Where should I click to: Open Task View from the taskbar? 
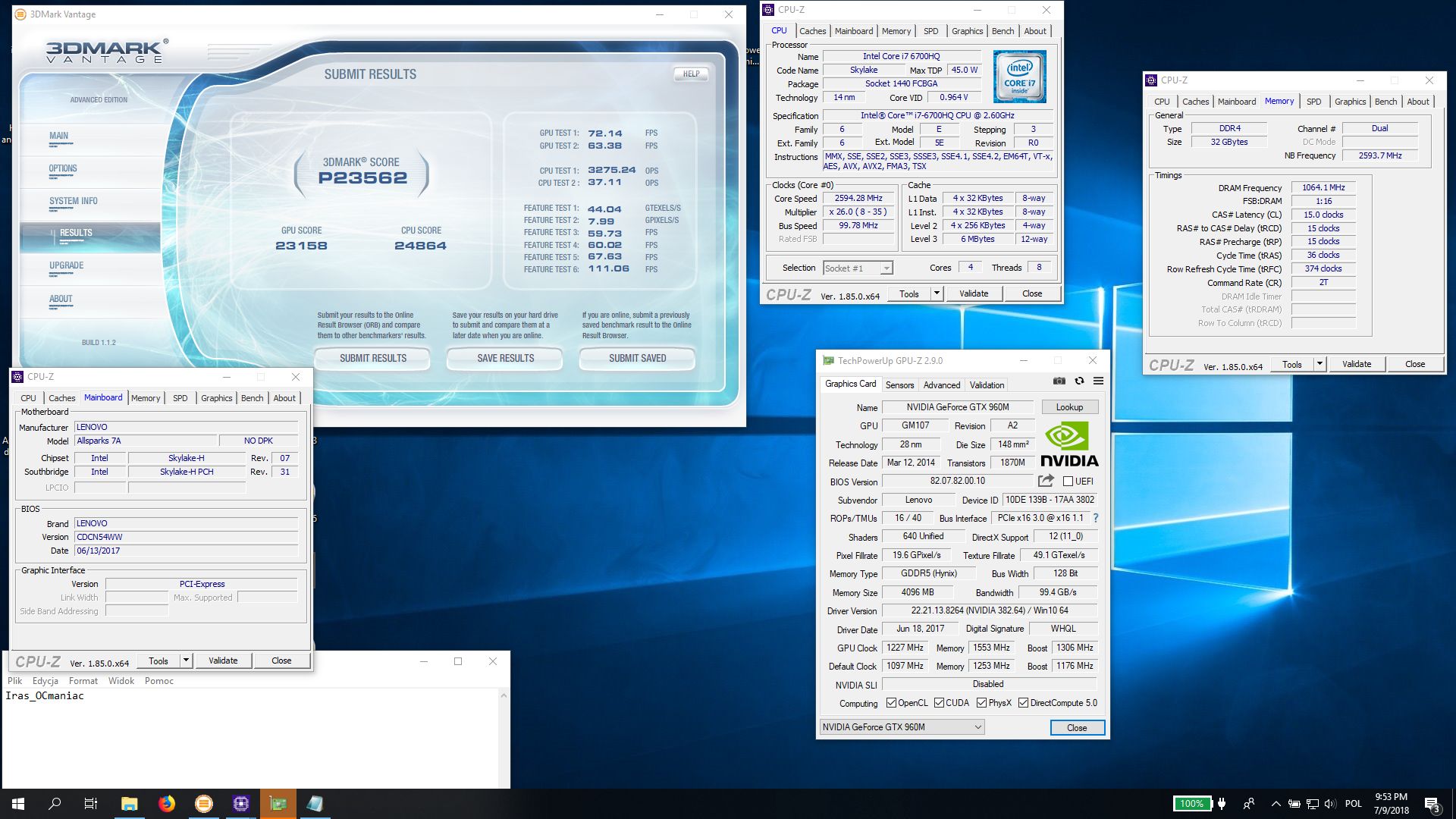pos(91,804)
